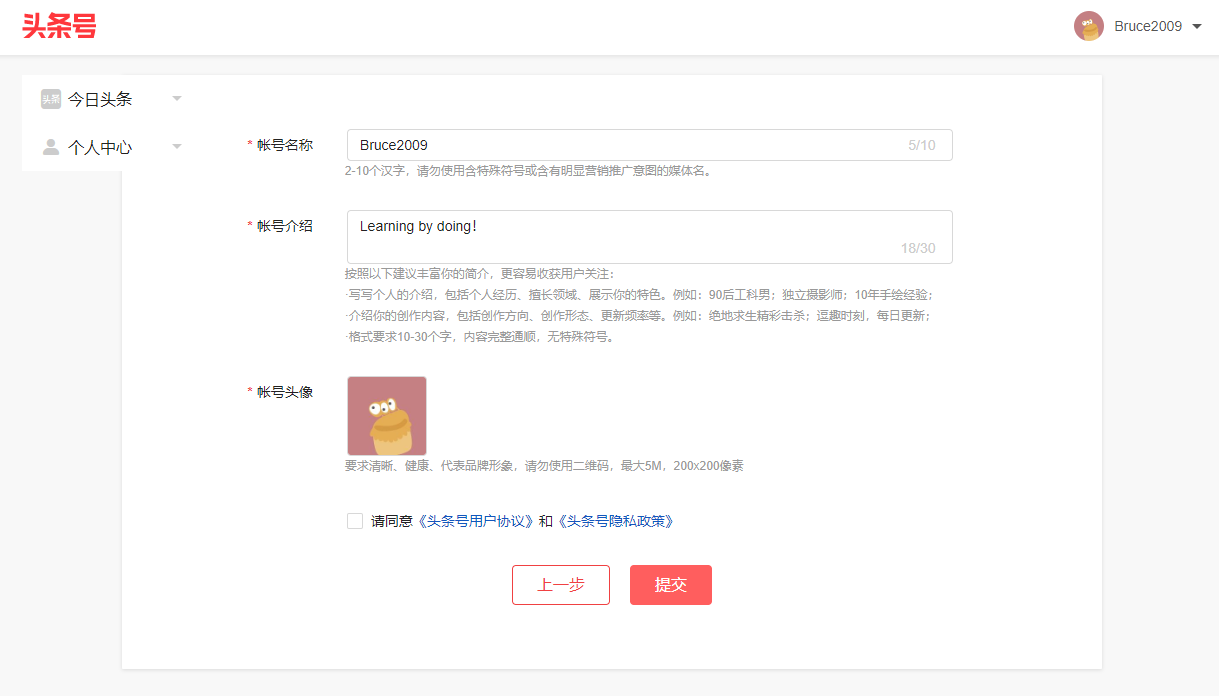The height and width of the screenshot is (696, 1219).
Task: Click the 帐号名称 field label
Action: point(285,145)
